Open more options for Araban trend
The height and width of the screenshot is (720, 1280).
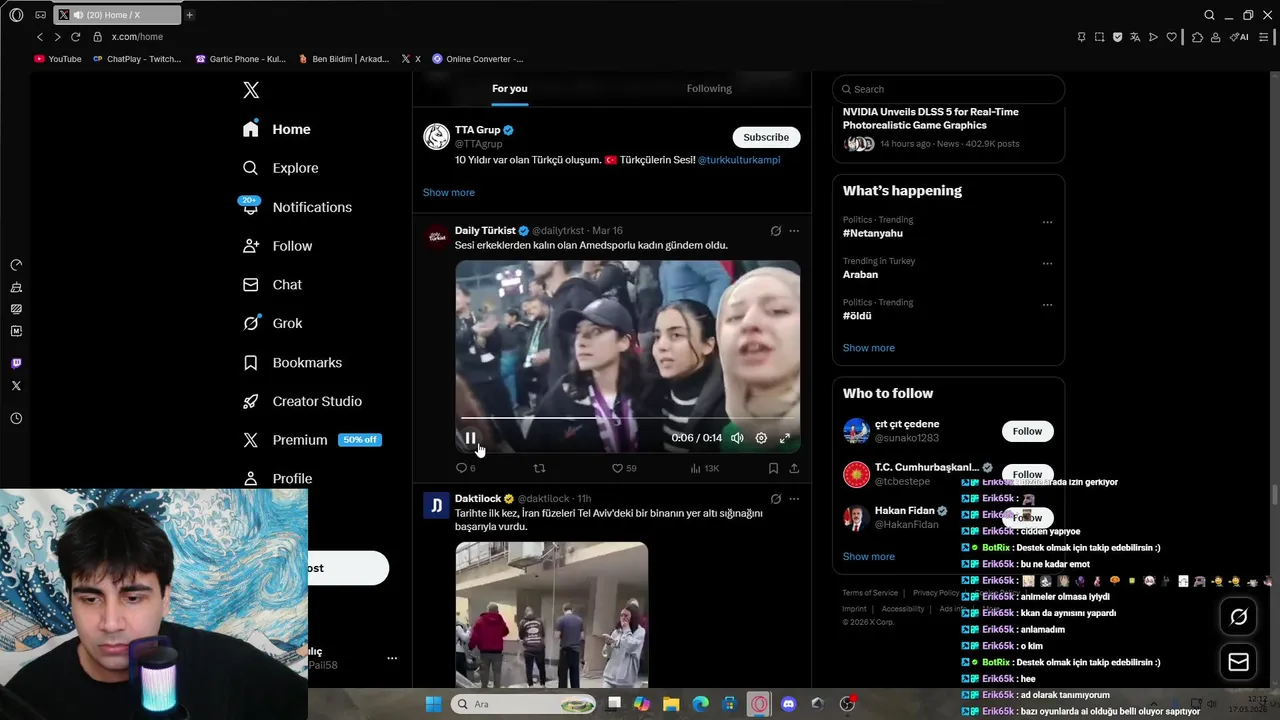[x=1047, y=263]
